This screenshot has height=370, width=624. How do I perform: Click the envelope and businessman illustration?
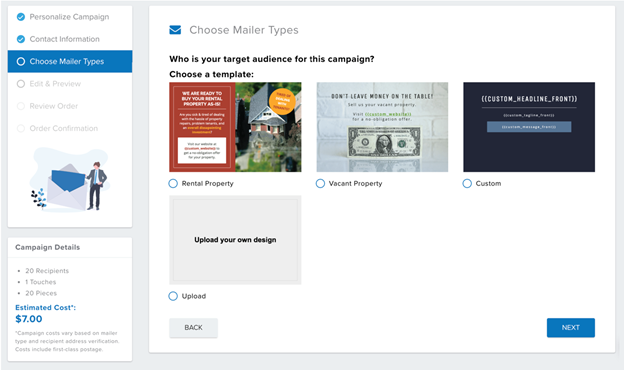pos(69,180)
